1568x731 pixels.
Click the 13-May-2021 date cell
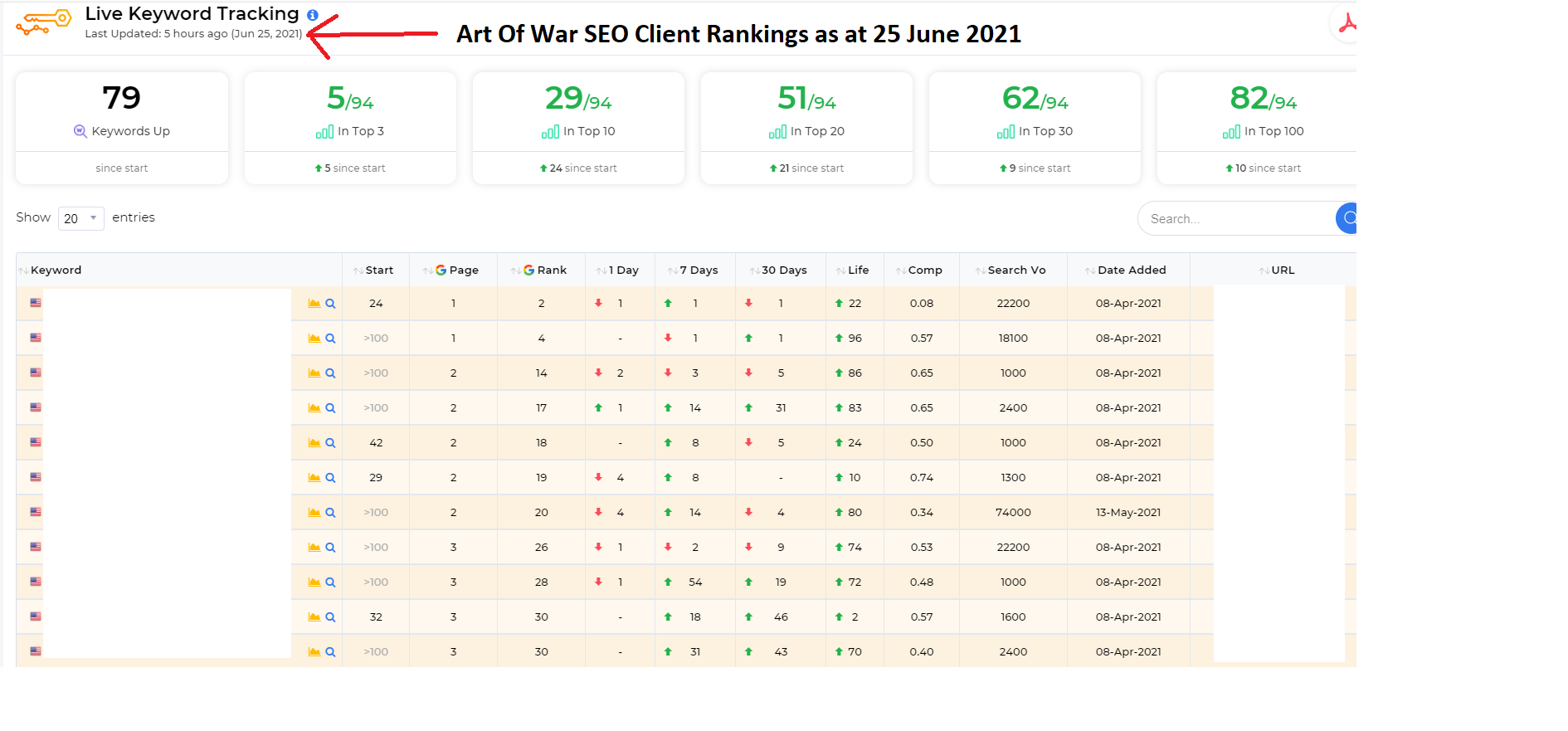pyautogui.click(x=1128, y=513)
